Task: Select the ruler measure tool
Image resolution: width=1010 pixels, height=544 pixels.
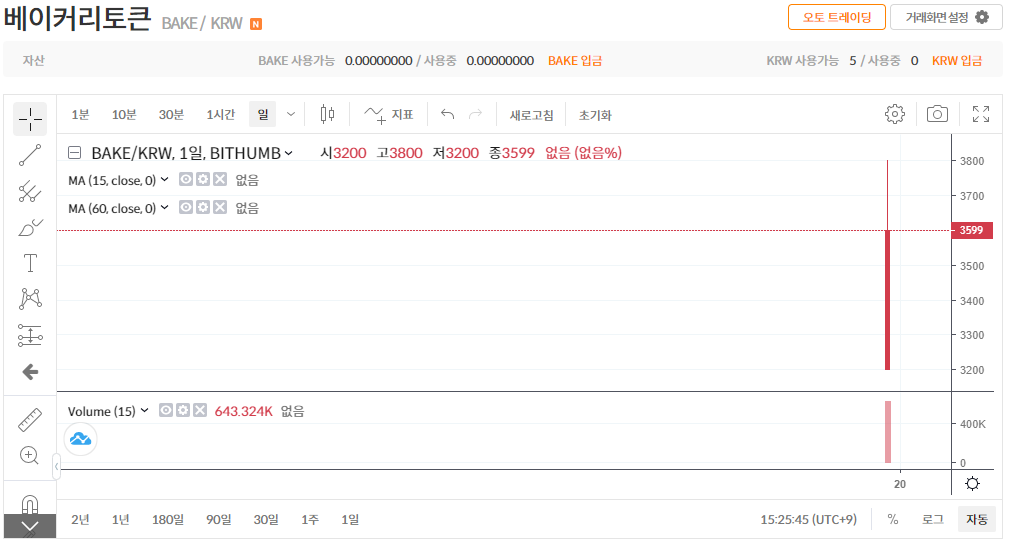Action: [x=30, y=420]
